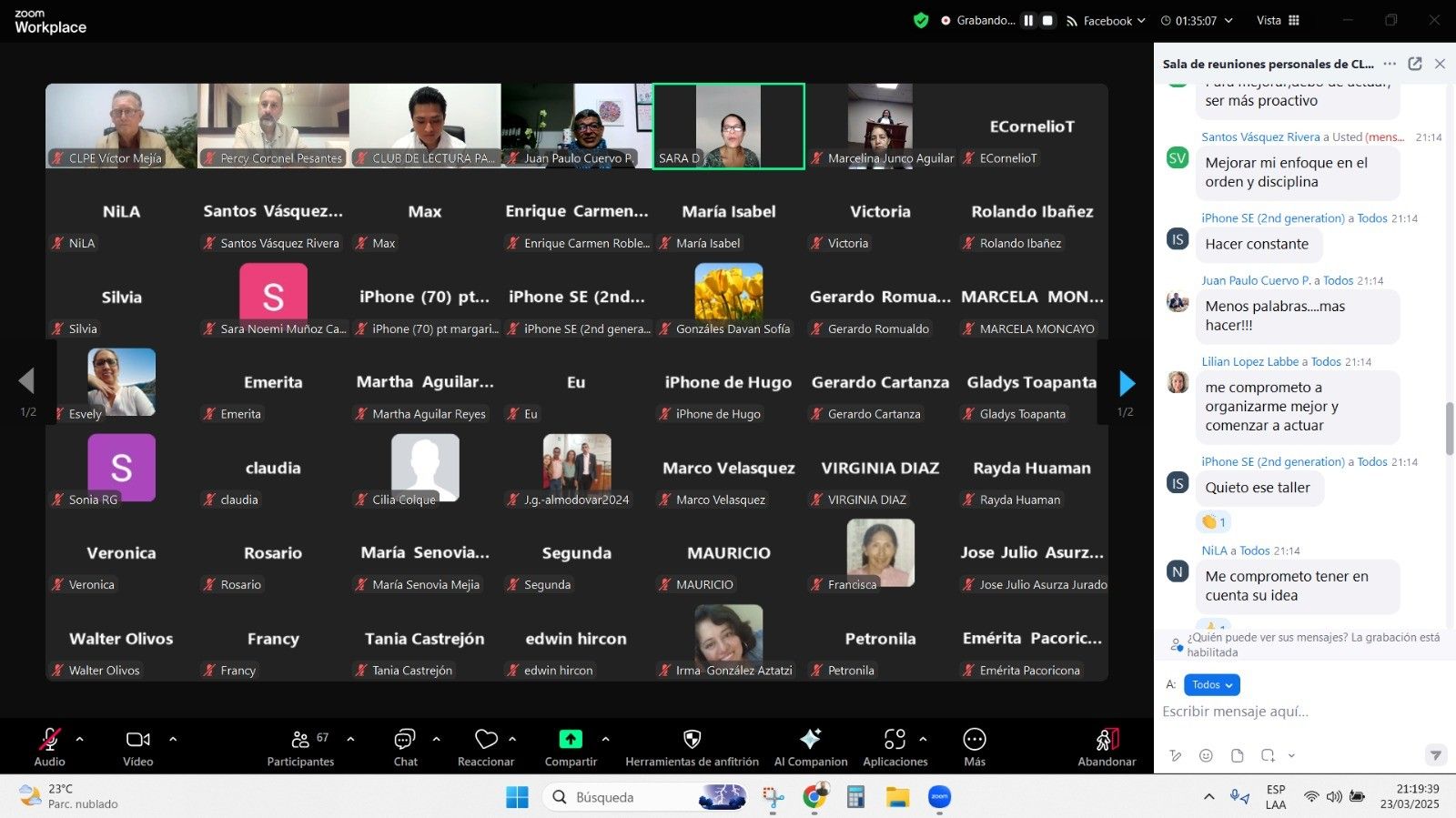
Task: Click the emoji icon in chat composer
Action: click(x=1206, y=755)
